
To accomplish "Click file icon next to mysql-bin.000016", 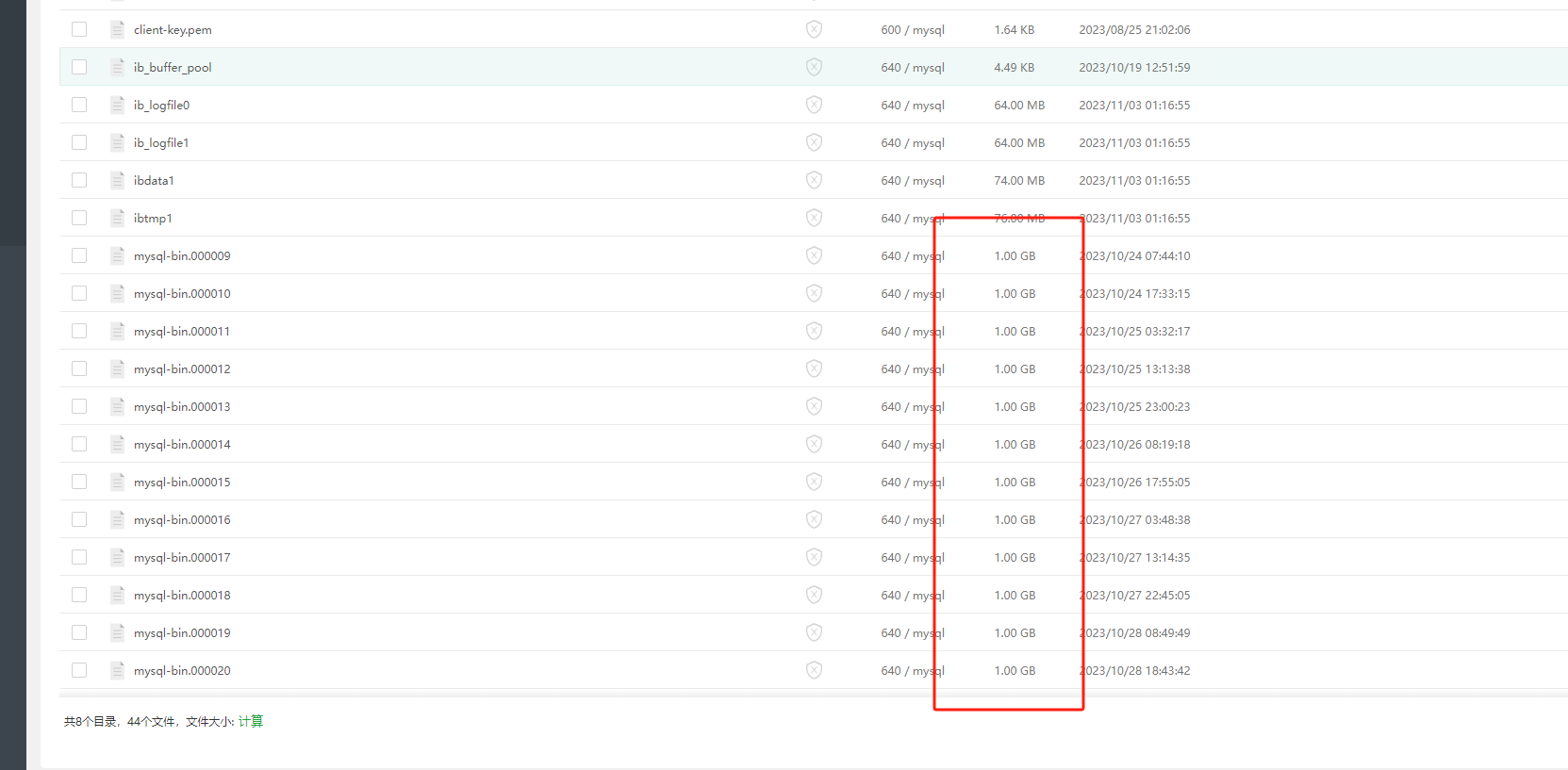I will [x=118, y=519].
